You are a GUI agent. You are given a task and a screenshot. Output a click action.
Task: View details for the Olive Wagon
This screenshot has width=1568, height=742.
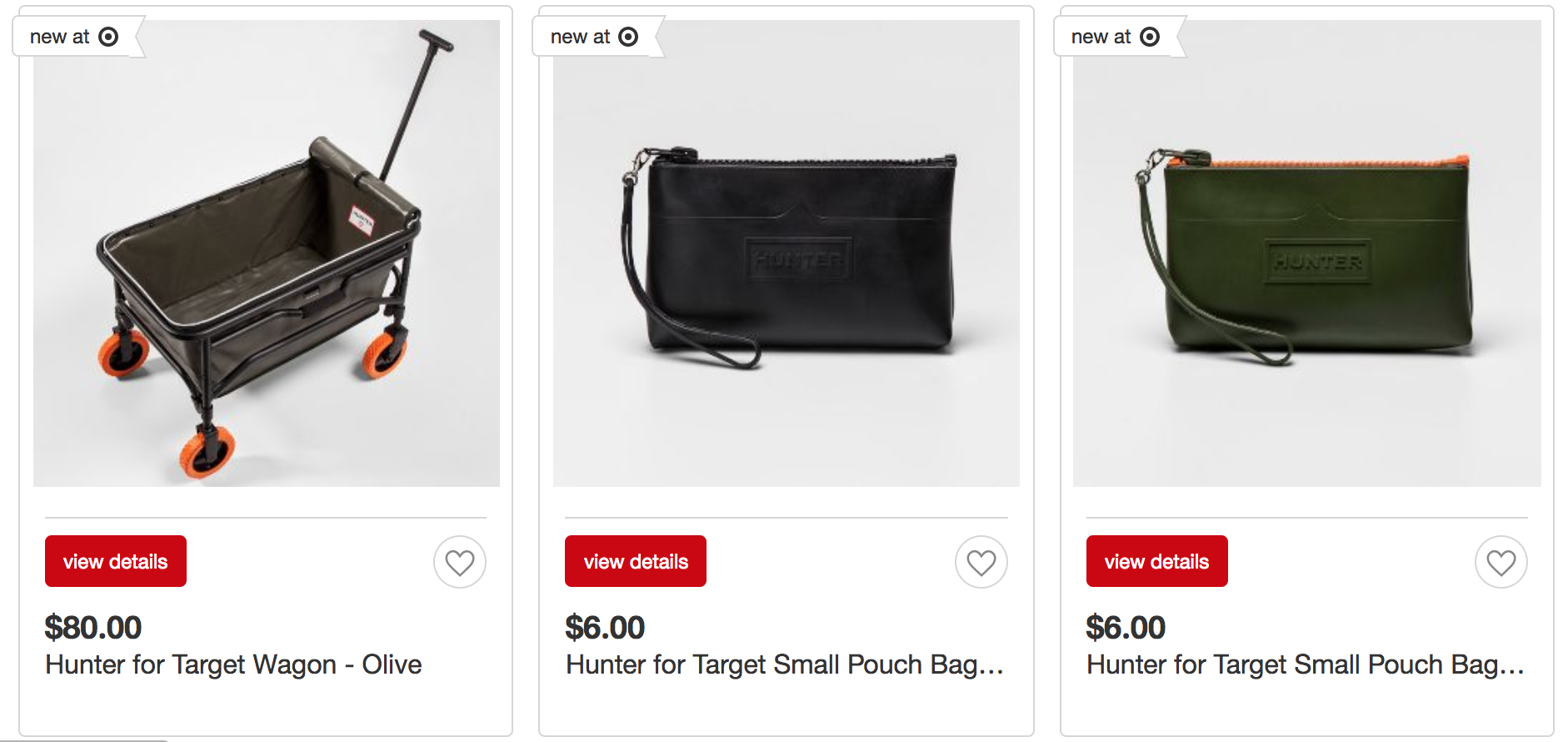[116, 561]
